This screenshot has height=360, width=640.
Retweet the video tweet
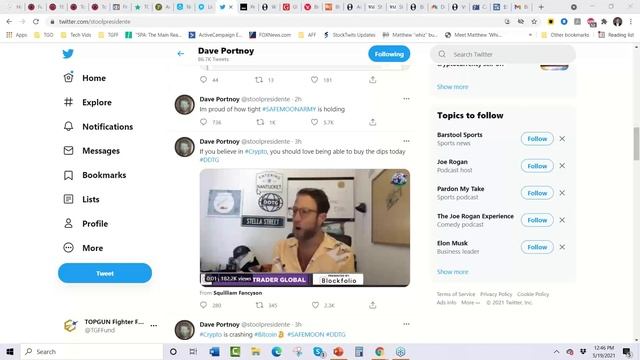click(259, 305)
